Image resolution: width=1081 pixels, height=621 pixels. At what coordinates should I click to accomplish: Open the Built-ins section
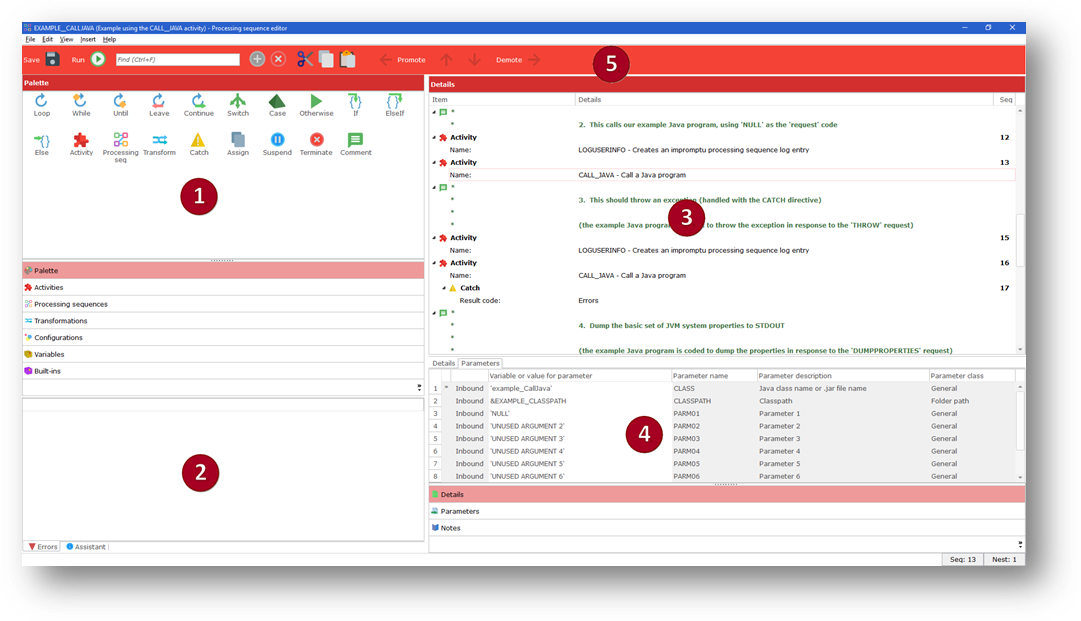(223, 371)
